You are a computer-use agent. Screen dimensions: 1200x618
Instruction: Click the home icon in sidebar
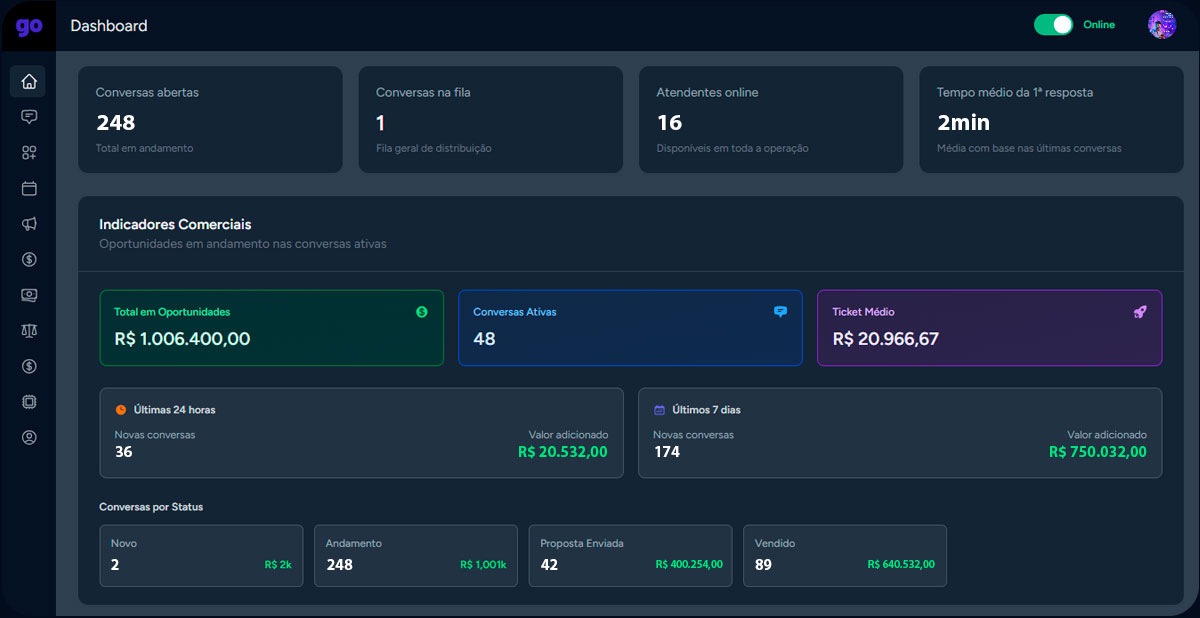click(x=29, y=82)
